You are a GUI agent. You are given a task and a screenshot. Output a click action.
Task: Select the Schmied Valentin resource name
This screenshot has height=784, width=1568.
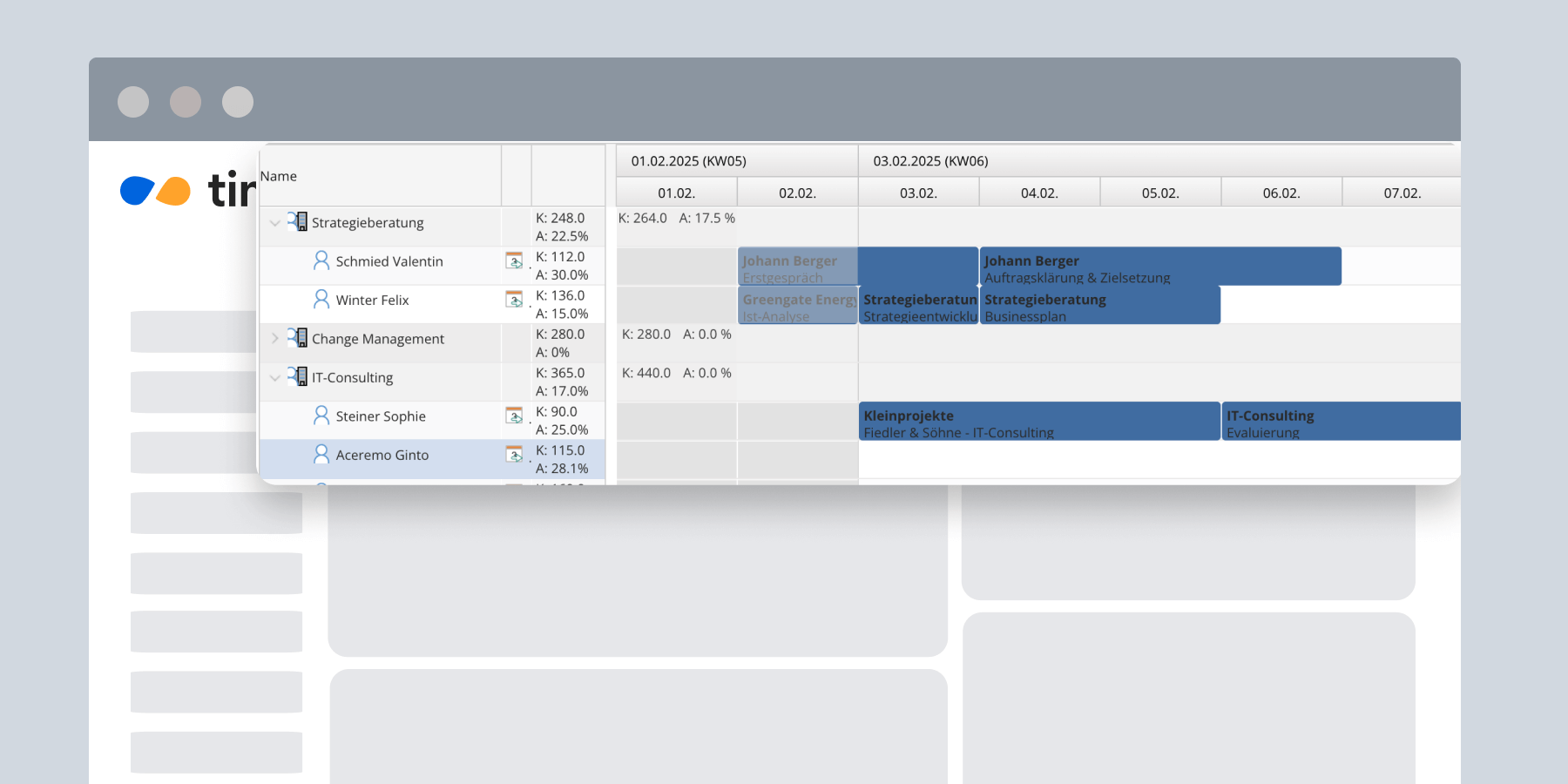click(389, 261)
